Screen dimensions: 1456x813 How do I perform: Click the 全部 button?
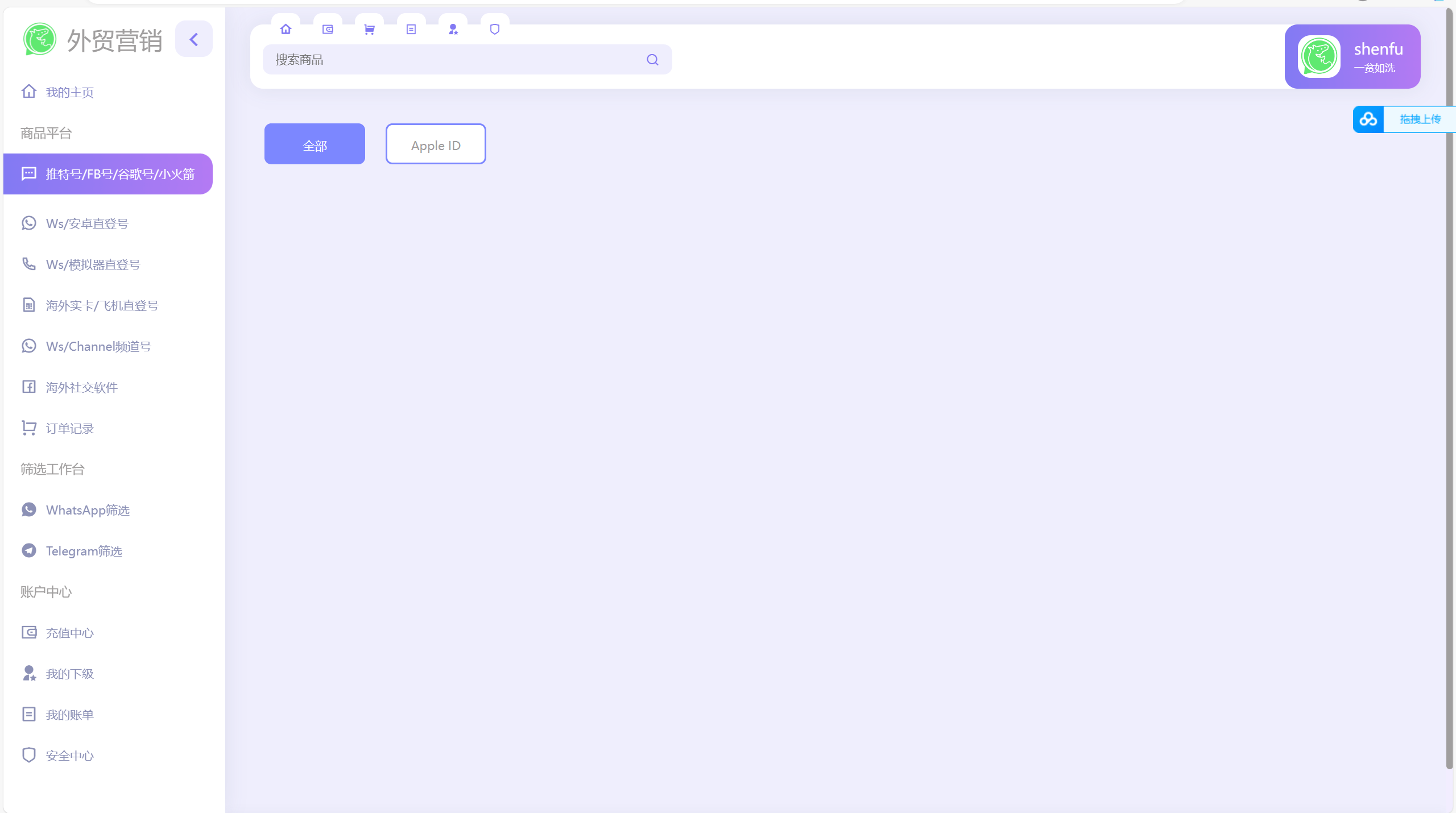click(x=314, y=144)
